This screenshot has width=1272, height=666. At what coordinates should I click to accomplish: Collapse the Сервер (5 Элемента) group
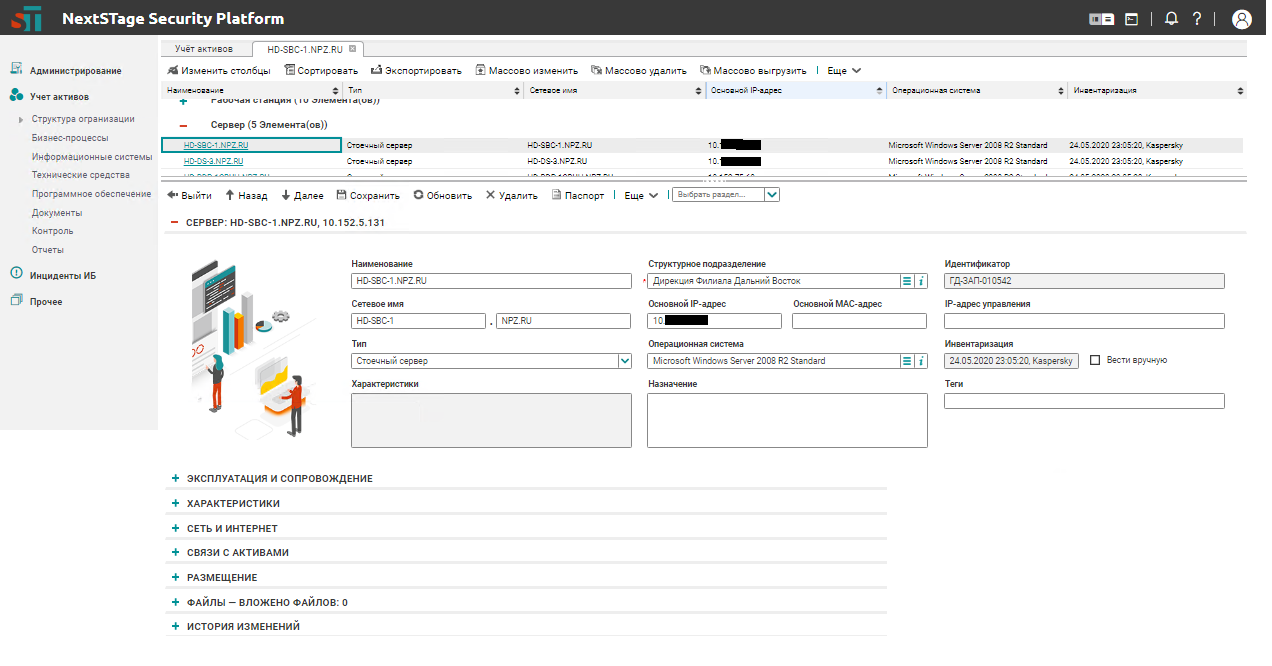click(x=183, y=125)
